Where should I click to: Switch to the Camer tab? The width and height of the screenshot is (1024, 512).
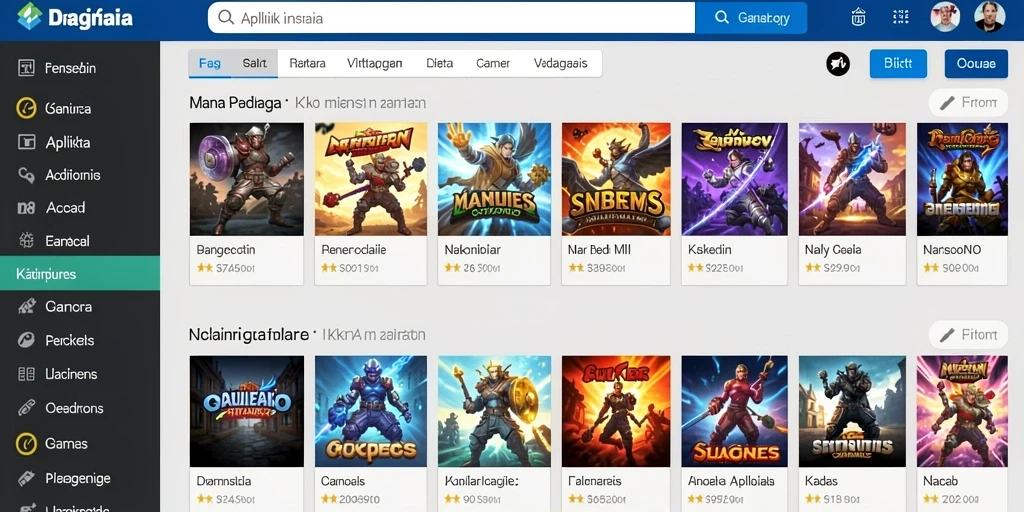pyautogui.click(x=493, y=63)
